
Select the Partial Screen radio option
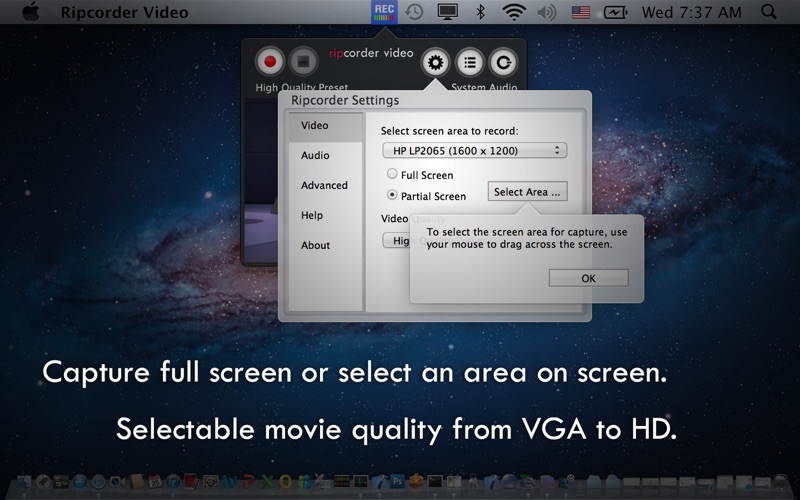[392, 195]
